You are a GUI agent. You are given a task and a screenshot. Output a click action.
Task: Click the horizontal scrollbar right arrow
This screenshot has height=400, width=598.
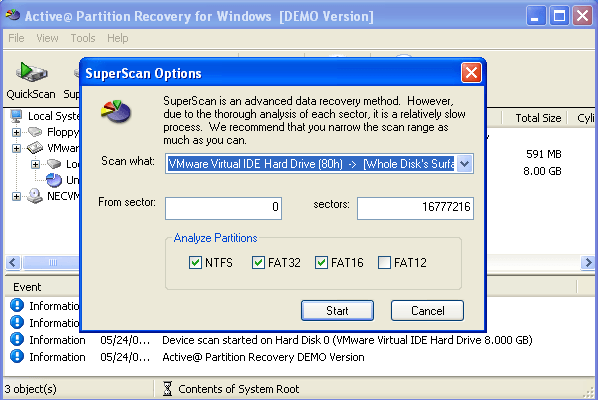(x=588, y=262)
